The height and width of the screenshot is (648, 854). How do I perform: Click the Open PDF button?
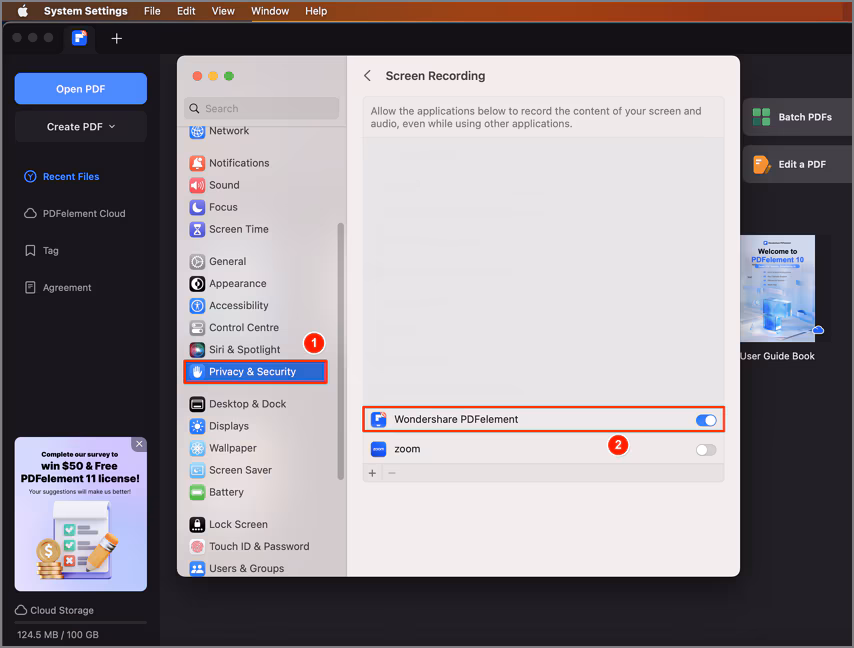point(81,89)
